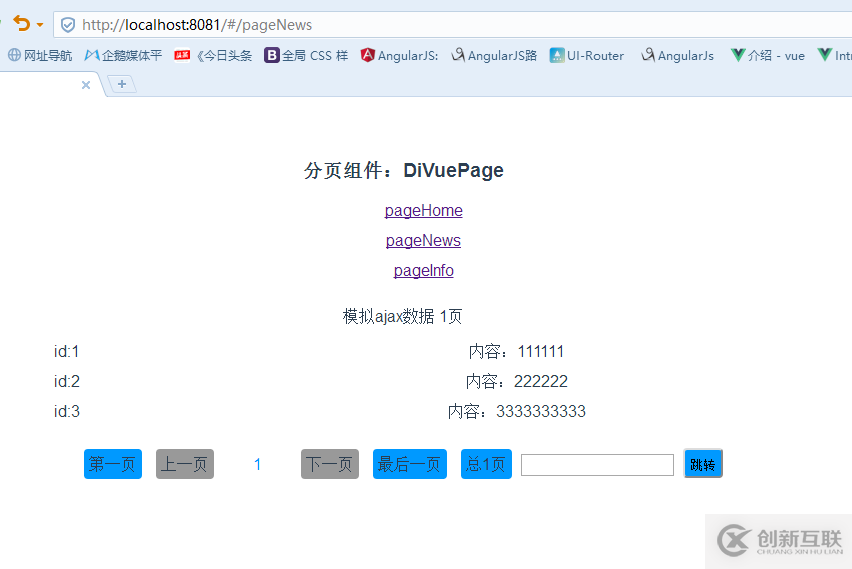
Task: Close the current browser tab
Action: (86, 85)
